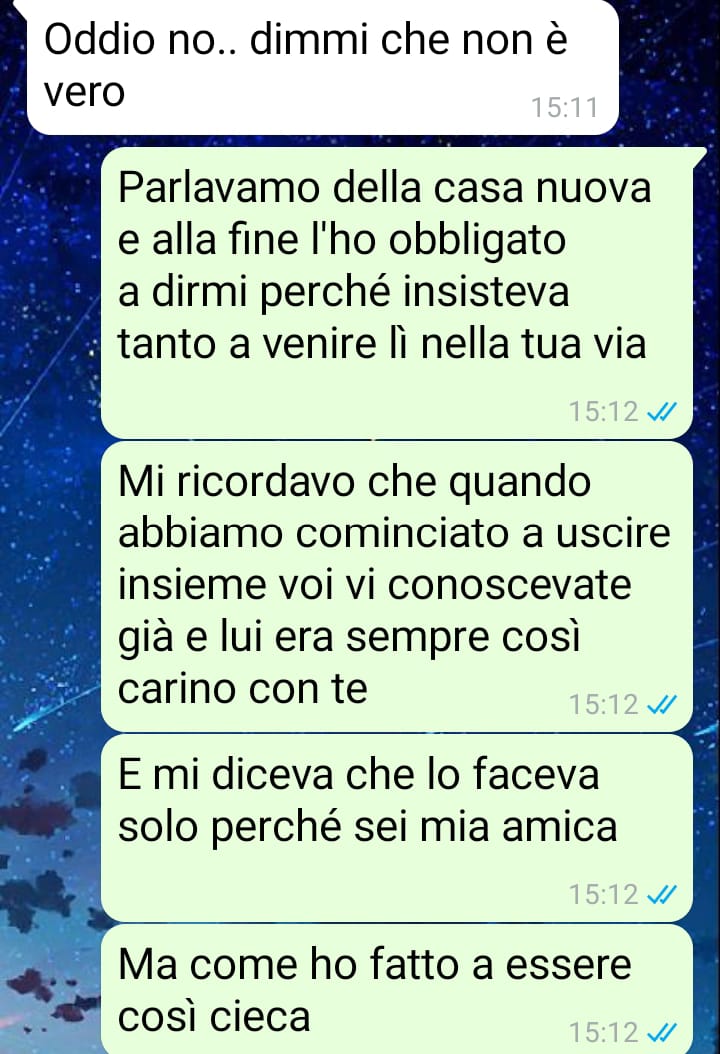720x1054 pixels.
Task: Click the blue double check on 'carino con te'
Action: point(662,704)
